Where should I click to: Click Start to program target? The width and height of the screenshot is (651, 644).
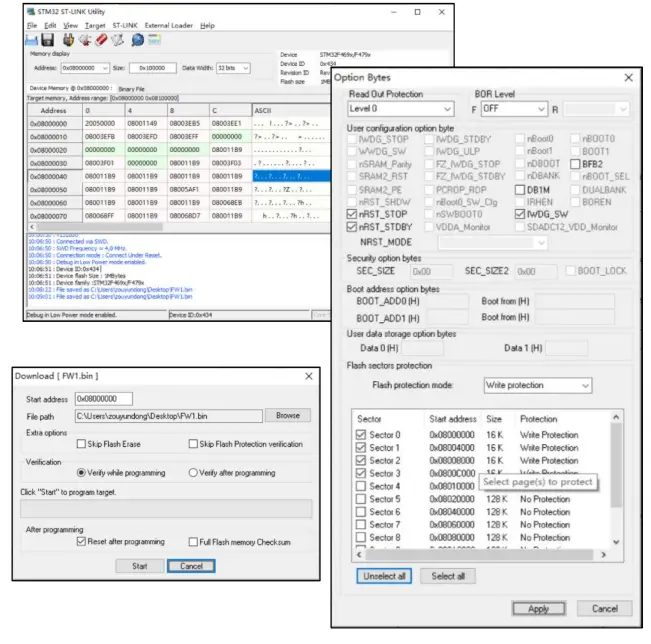tap(140, 566)
